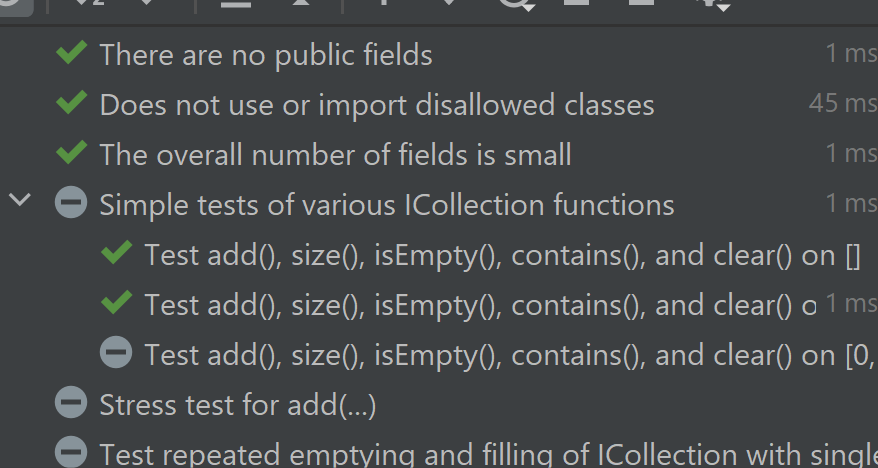Click the gray status icon beside "Stress test for add(...)"

(x=71, y=404)
